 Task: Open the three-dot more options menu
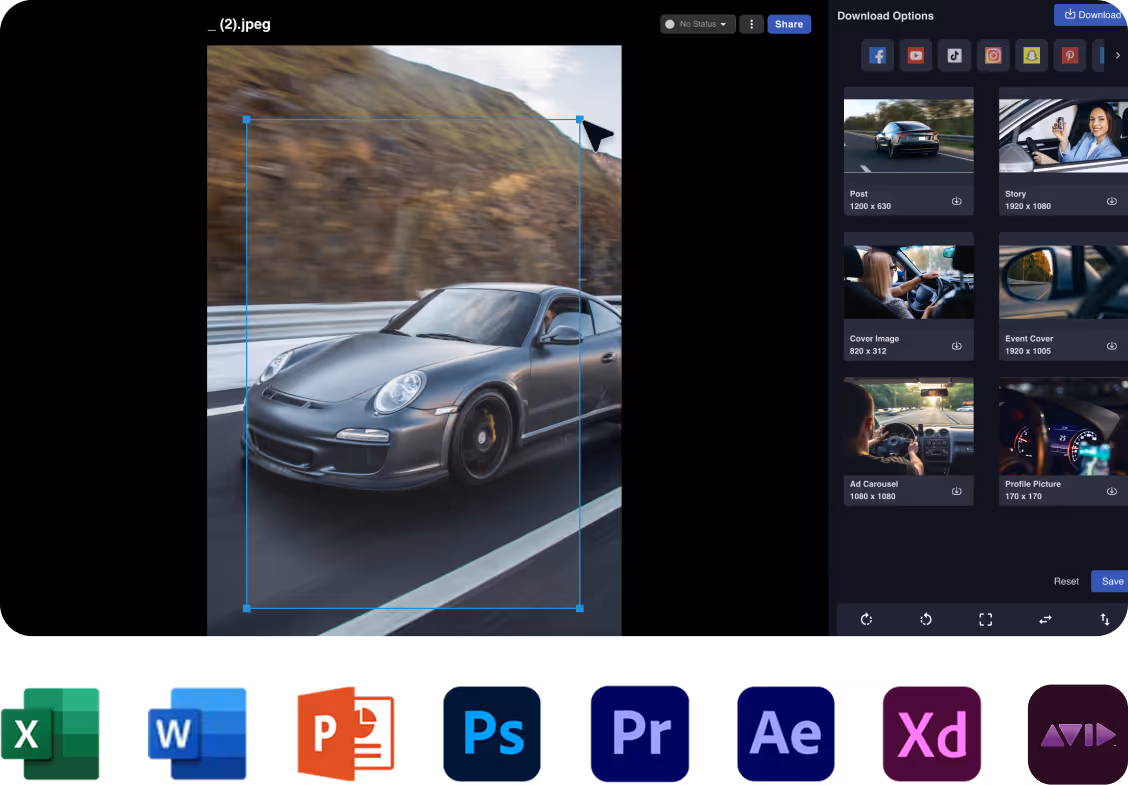(751, 24)
